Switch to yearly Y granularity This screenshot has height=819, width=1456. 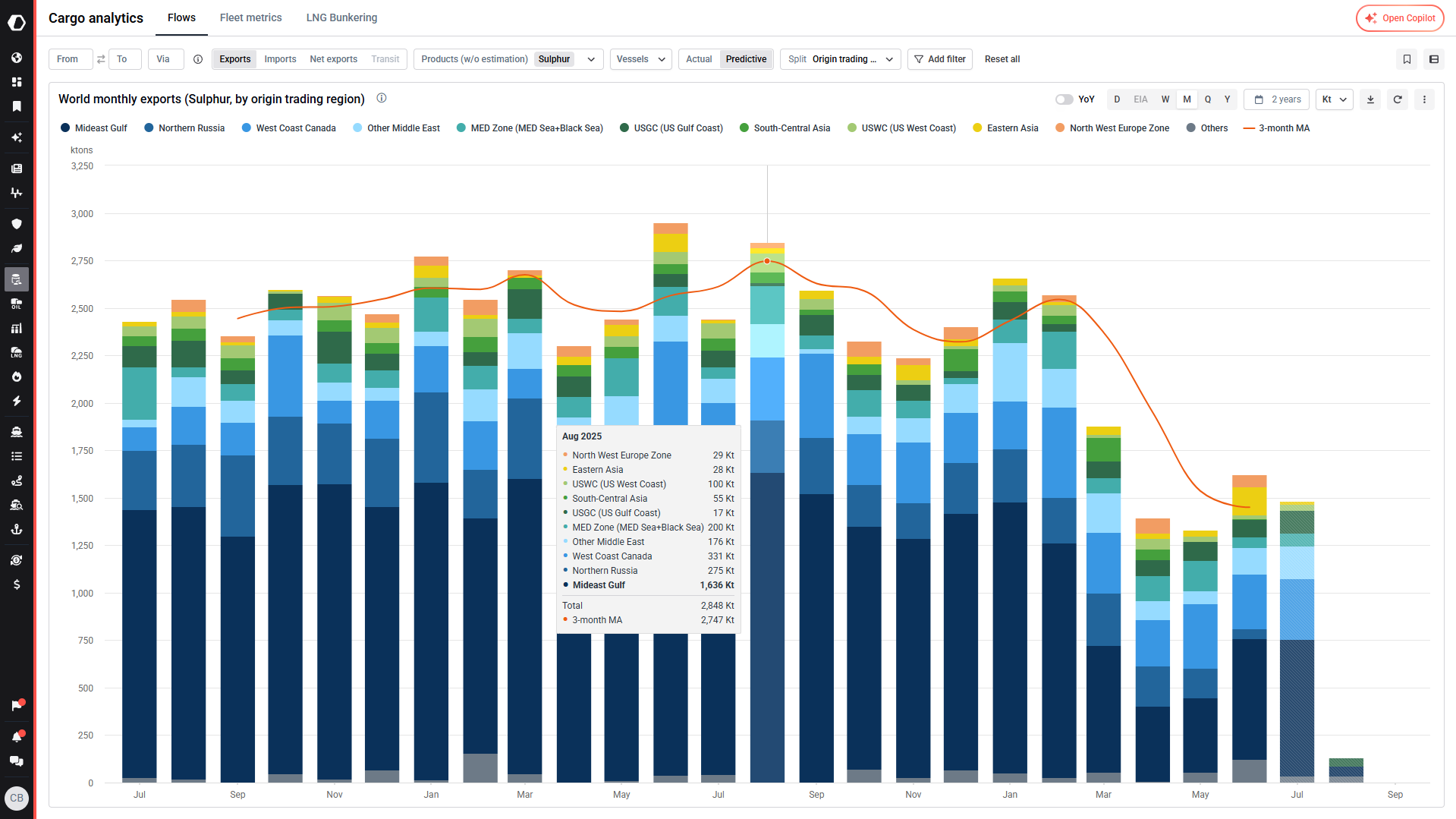pyautogui.click(x=1227, y=99)
